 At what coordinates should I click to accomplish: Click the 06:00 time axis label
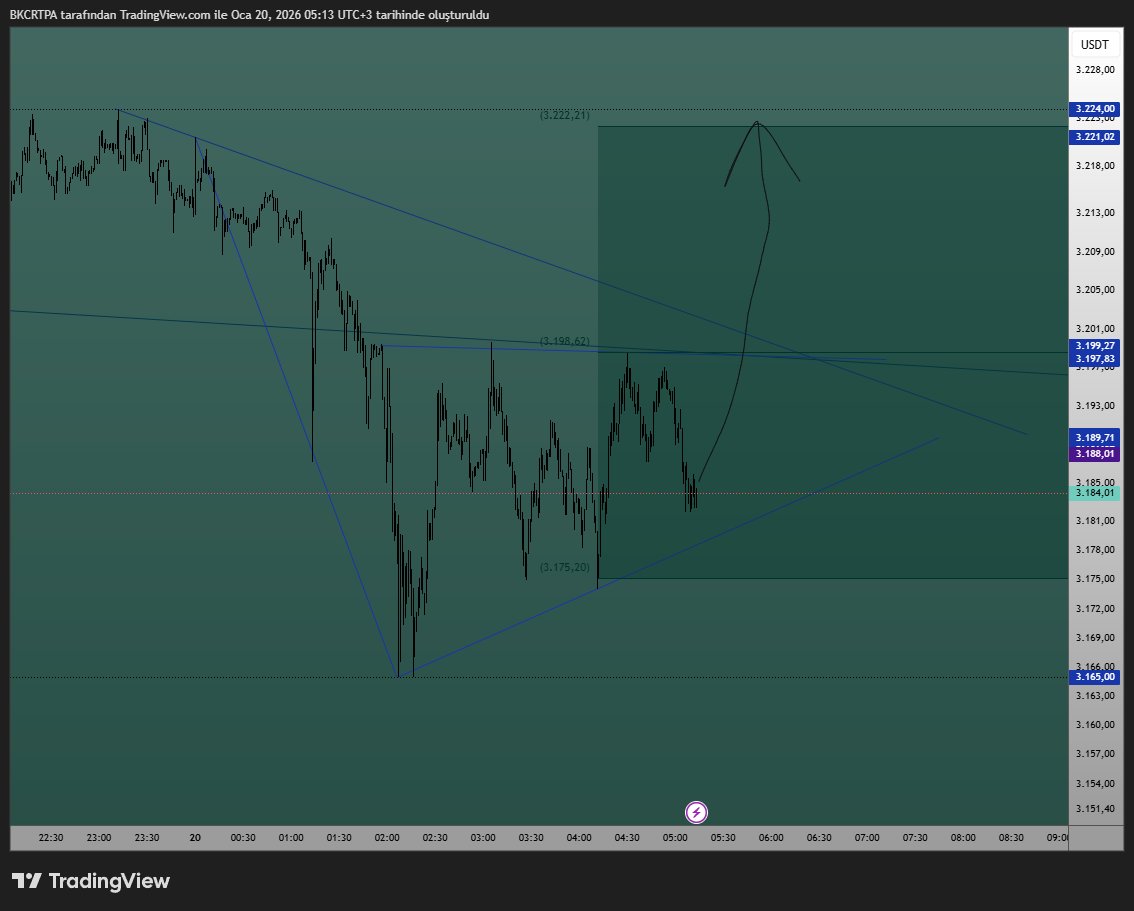point(771,837)
